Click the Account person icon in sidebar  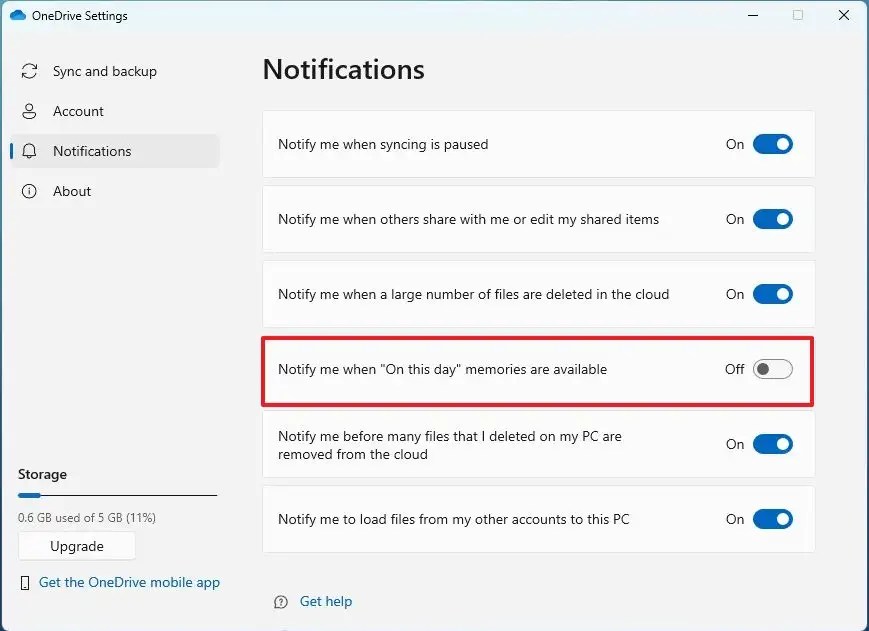pyautogui.click(x=30, y=111)
